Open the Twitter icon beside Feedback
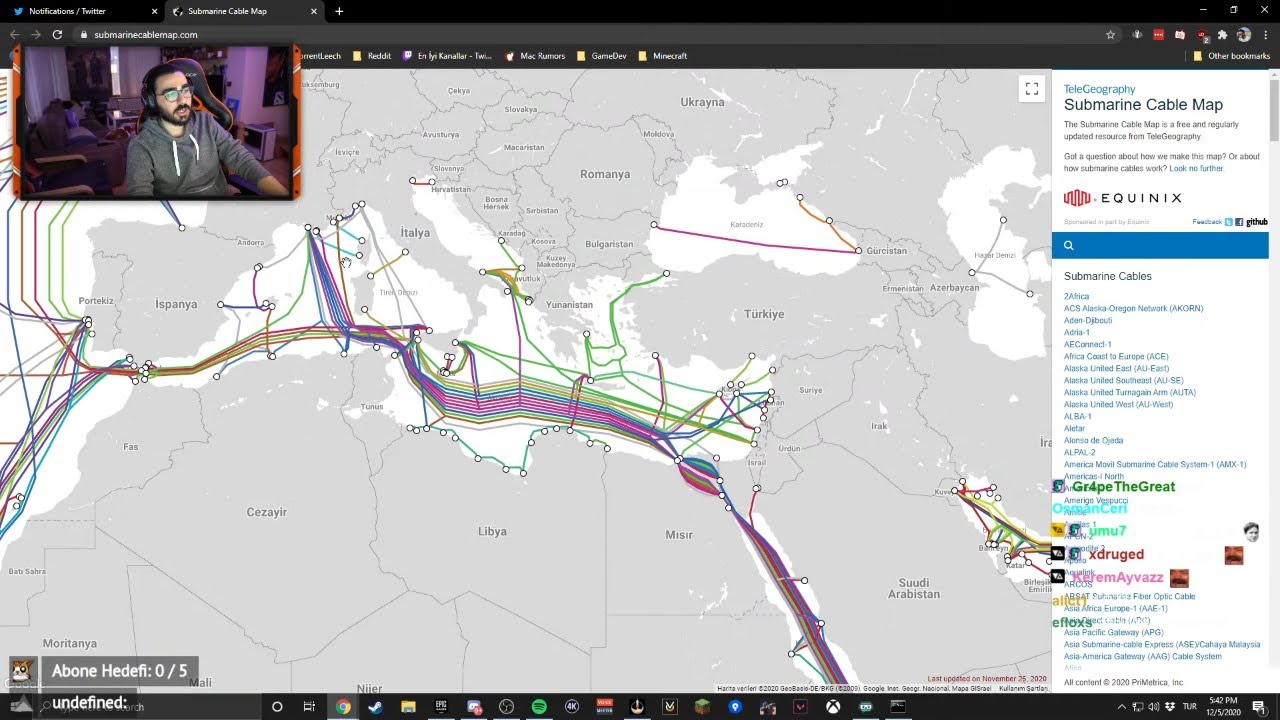The width and height of the screenshot is (1280, 720). point(1229,222)
